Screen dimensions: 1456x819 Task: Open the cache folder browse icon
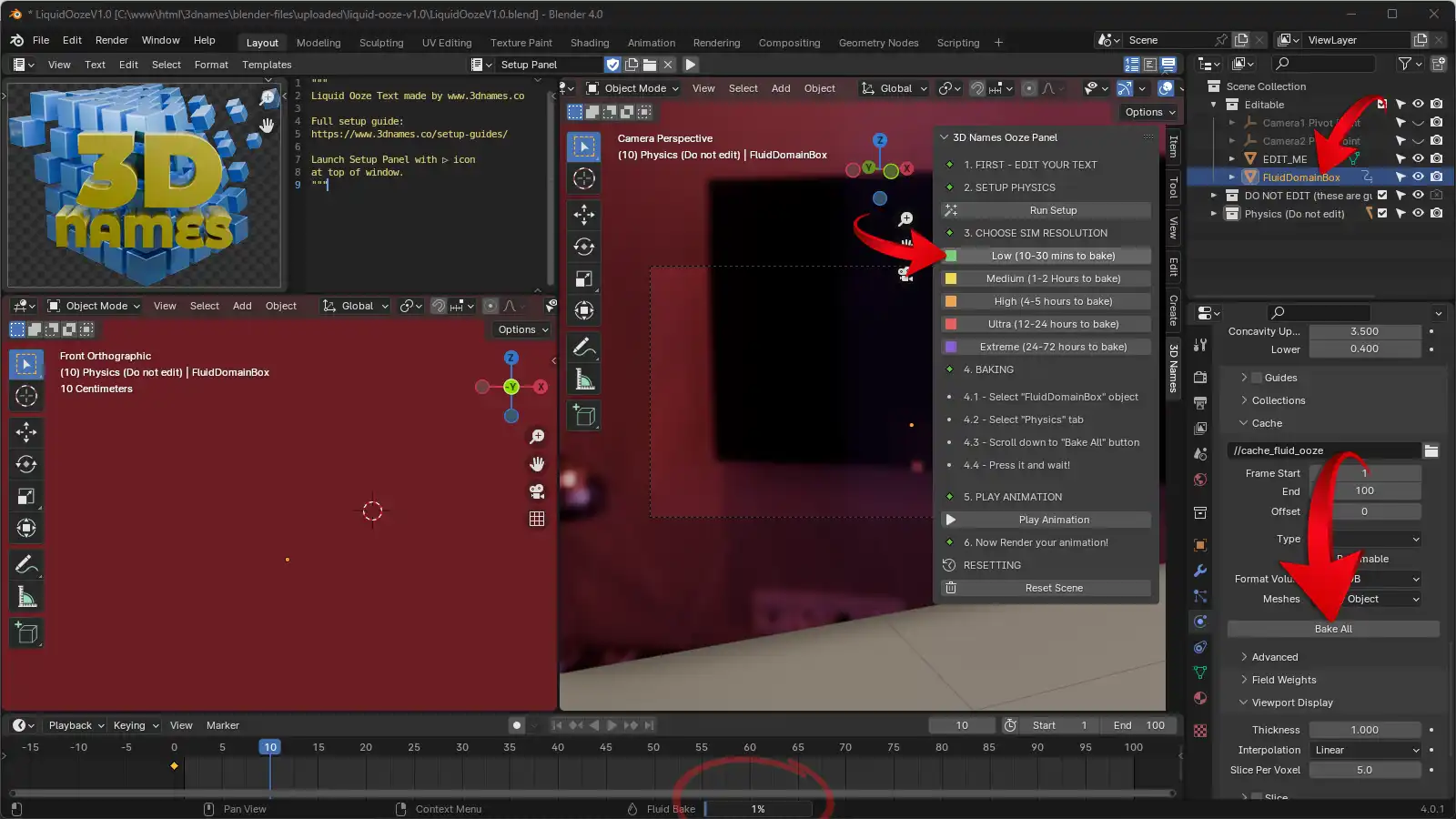[1431, 450]
